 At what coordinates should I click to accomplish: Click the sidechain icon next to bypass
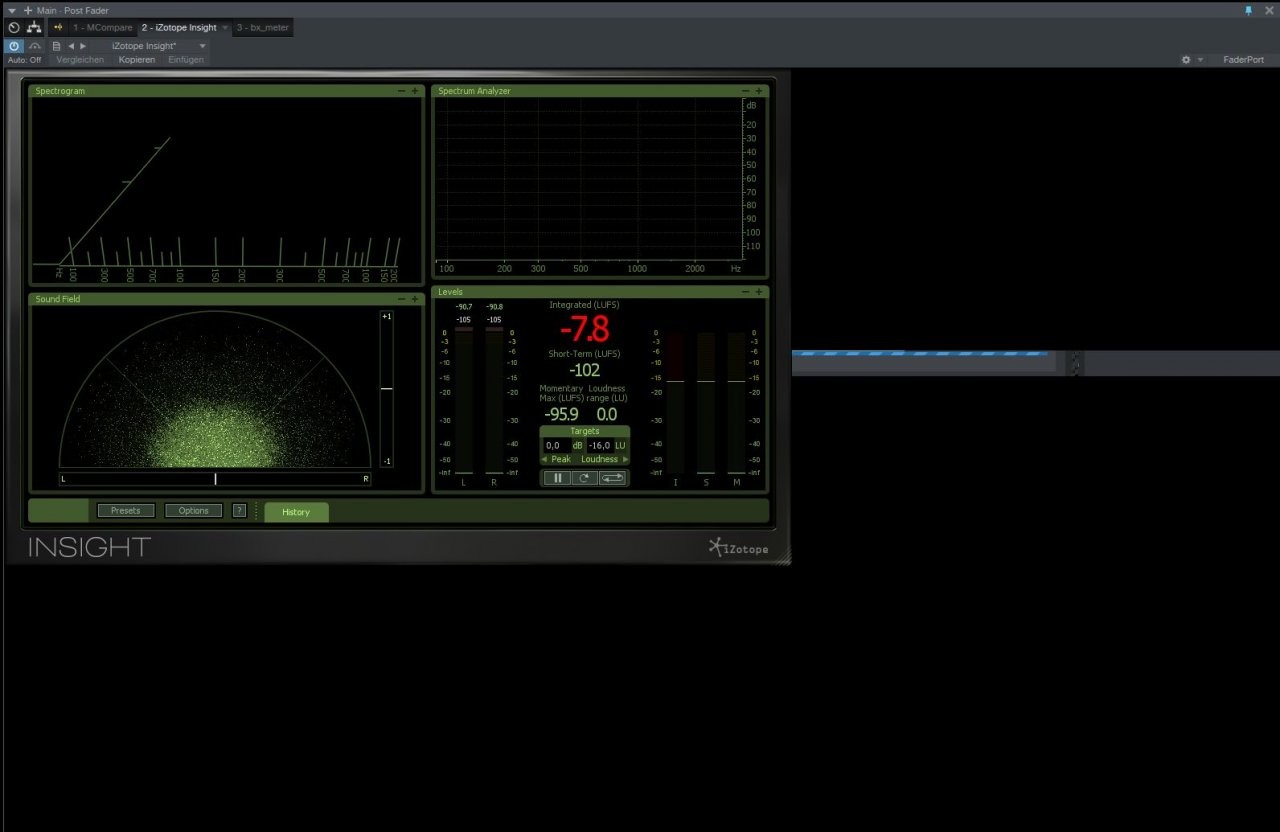(35, 46)
